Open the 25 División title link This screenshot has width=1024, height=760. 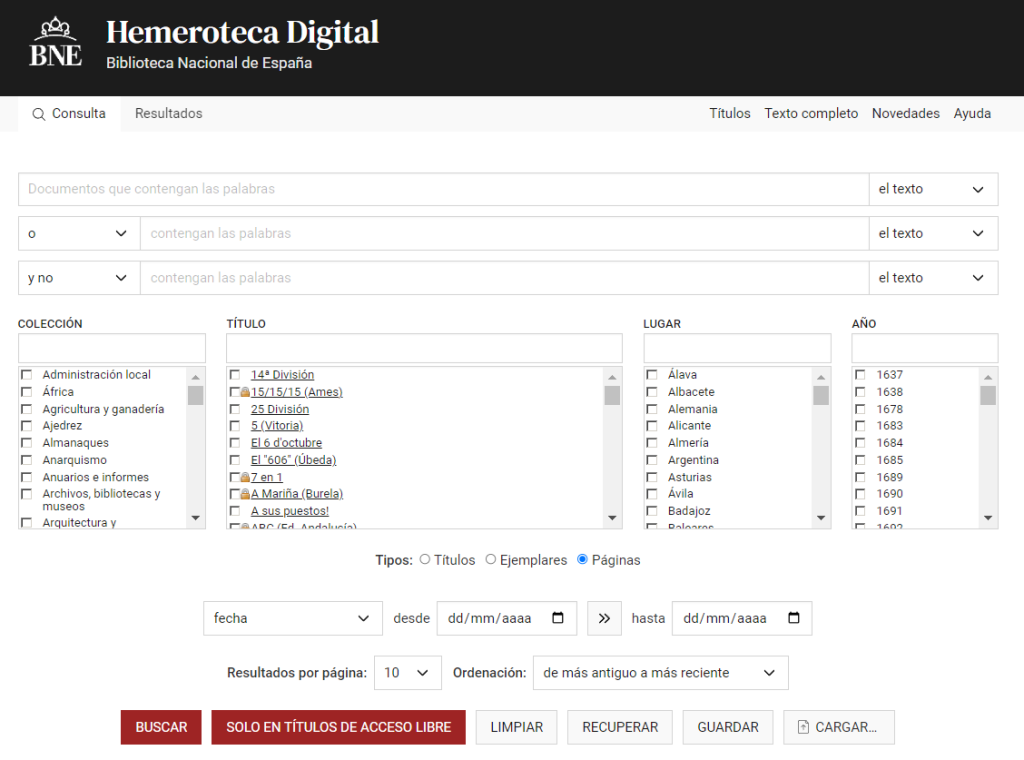click(280, 409)
